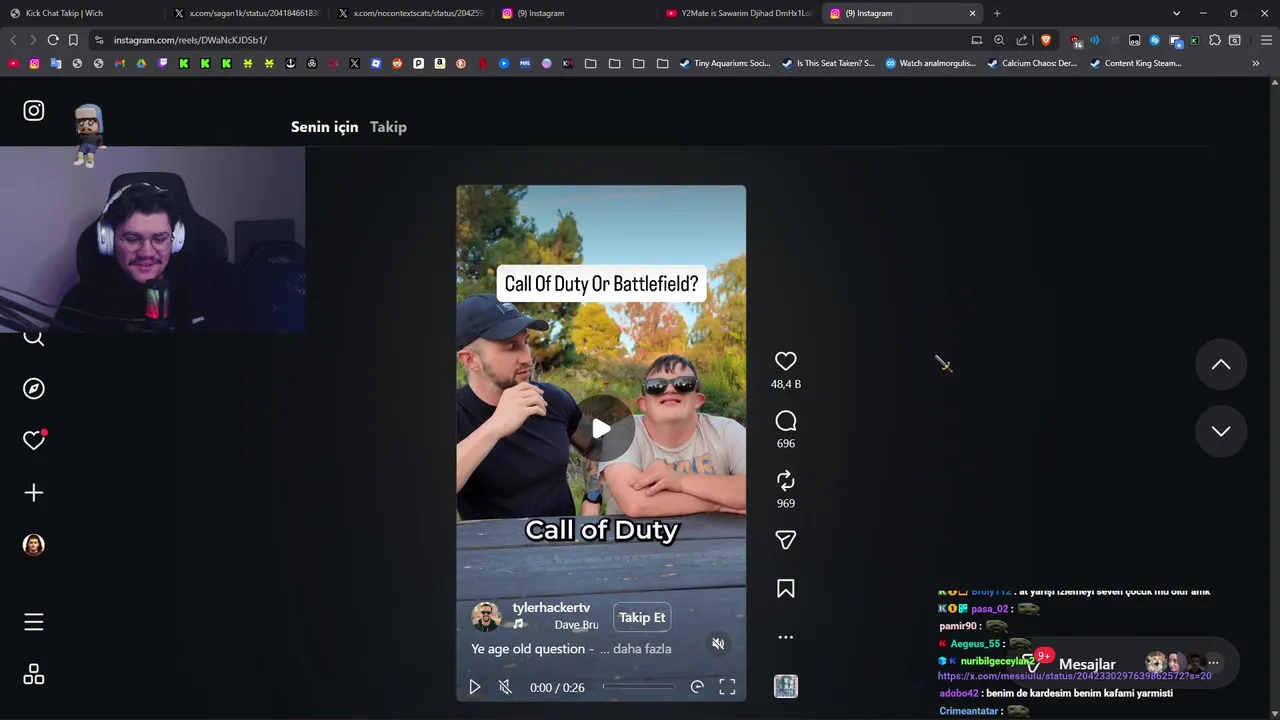Like the reel with the heart icon
Screen dimensions: 1280x720
786,362
